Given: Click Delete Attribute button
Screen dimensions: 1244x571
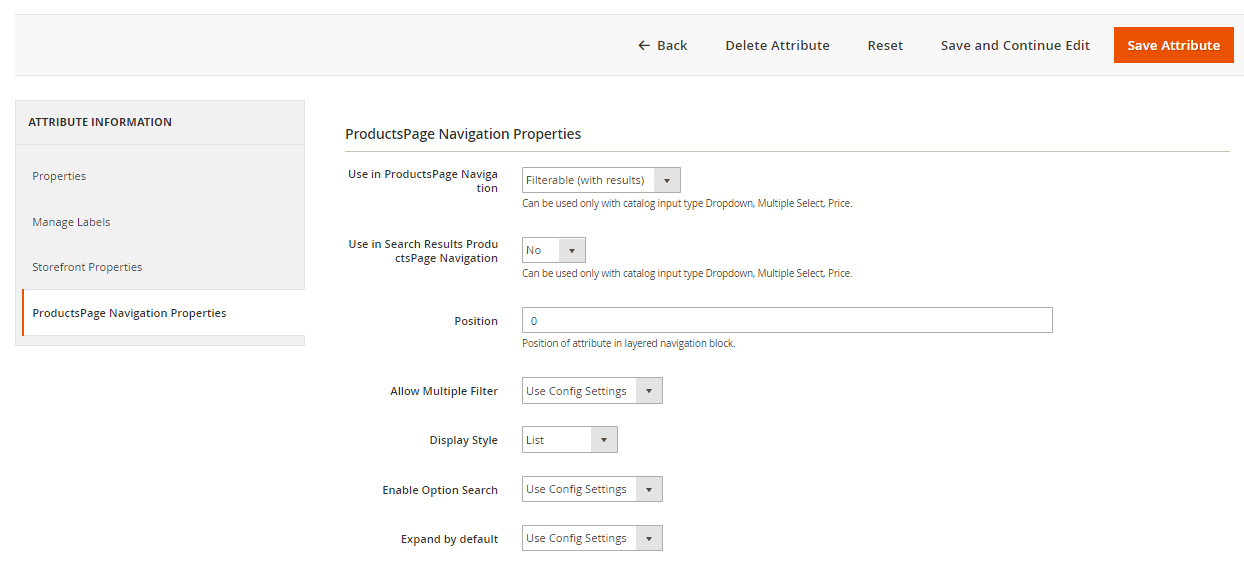Looking at the screenshot, I should click(777, 45).
